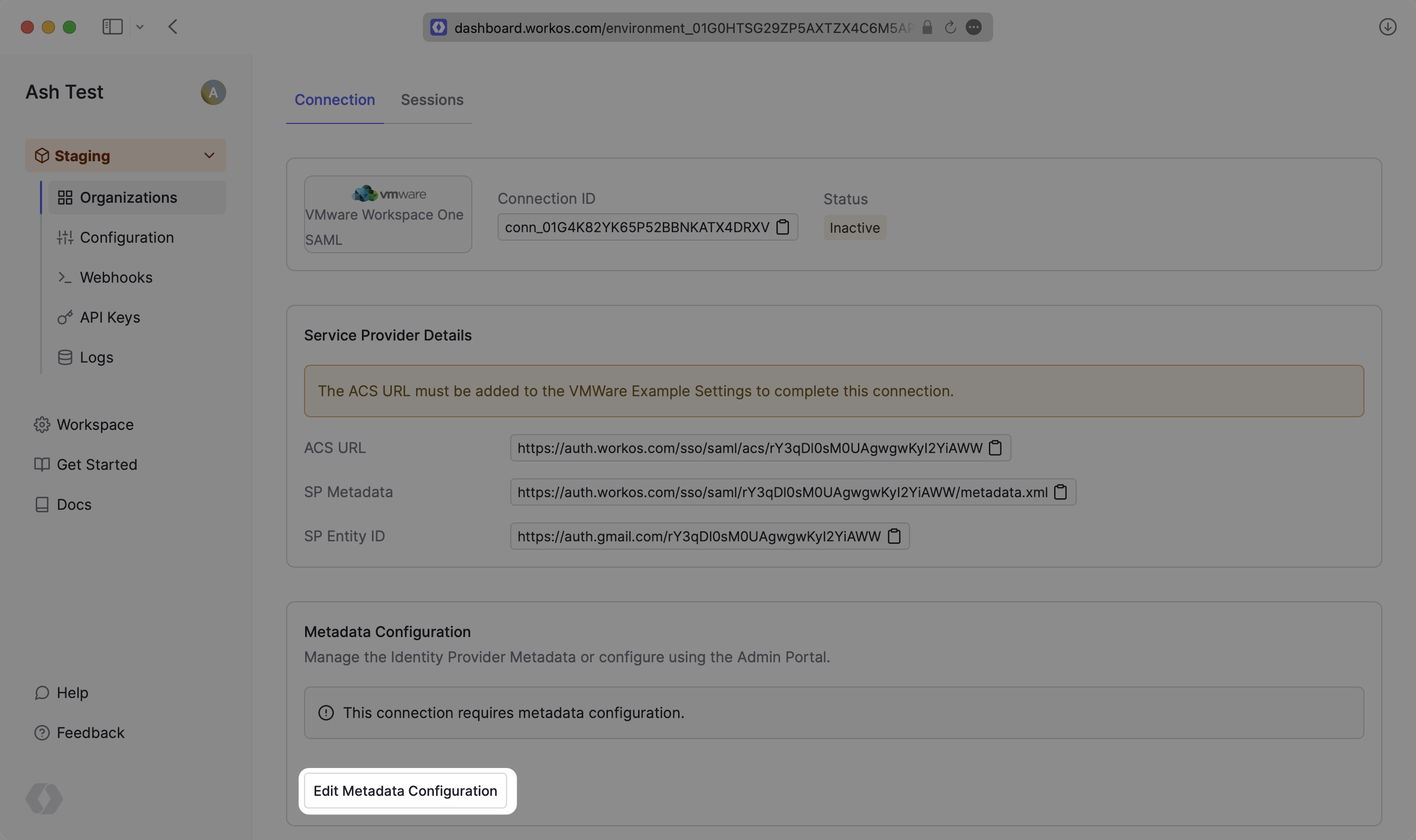1416x840 pixels.
Task: Click Edit Metadata Configuration button
Action: [405, 791]
